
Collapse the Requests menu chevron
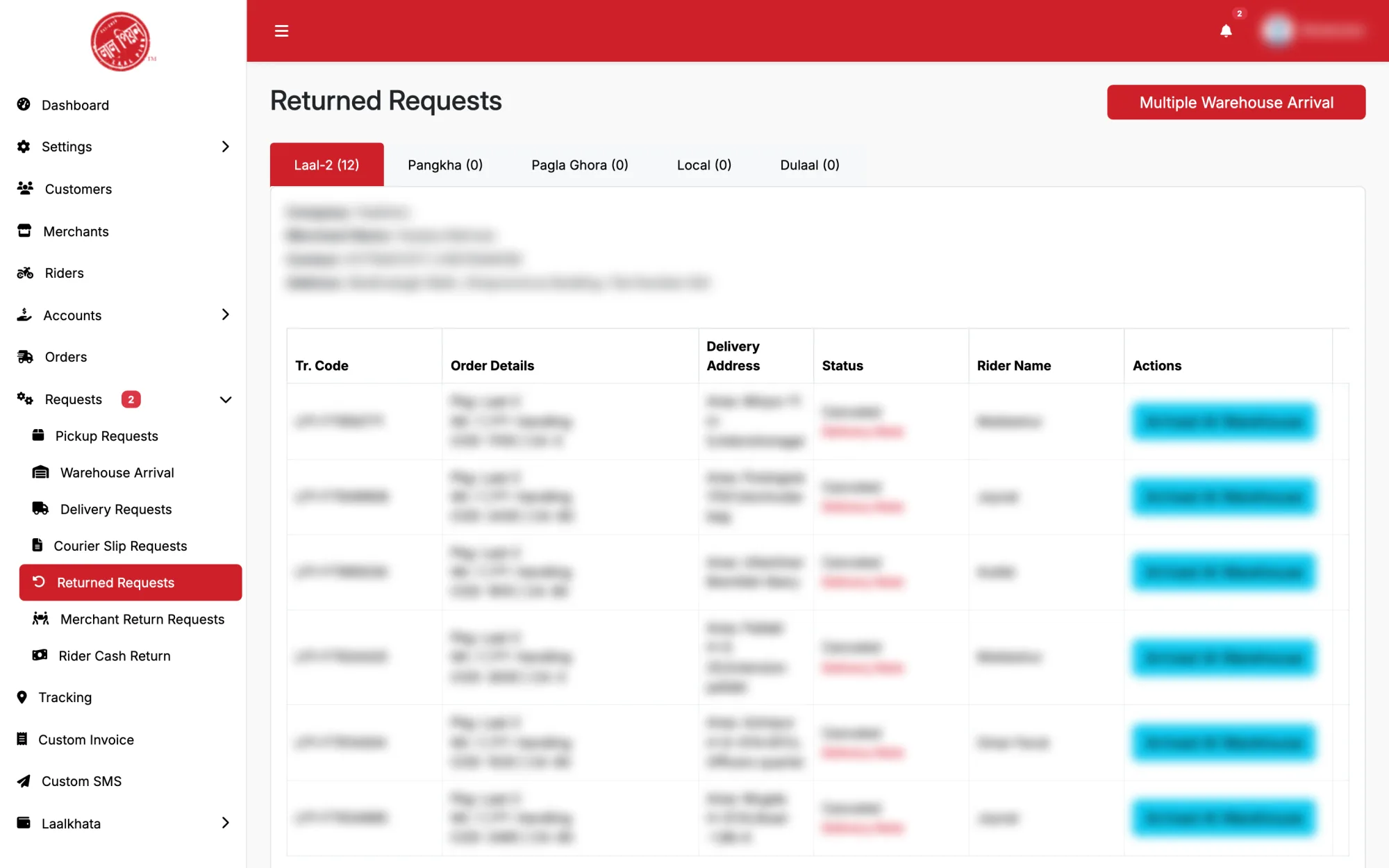(x=225, y=399)
